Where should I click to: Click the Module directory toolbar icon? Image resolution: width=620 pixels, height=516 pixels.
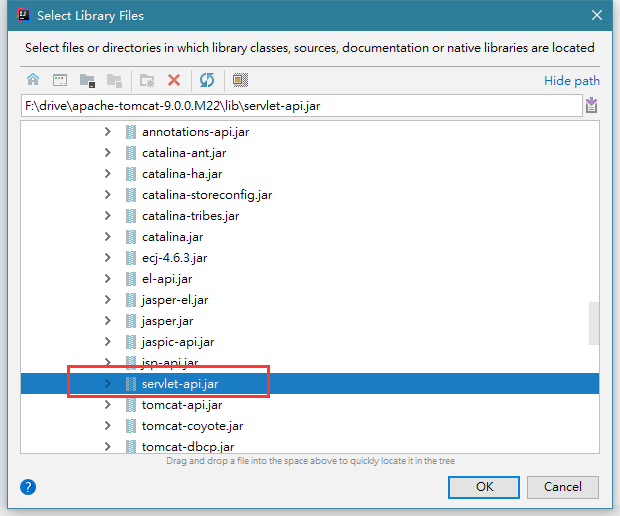pyautogui.click(x=114, y=80)
